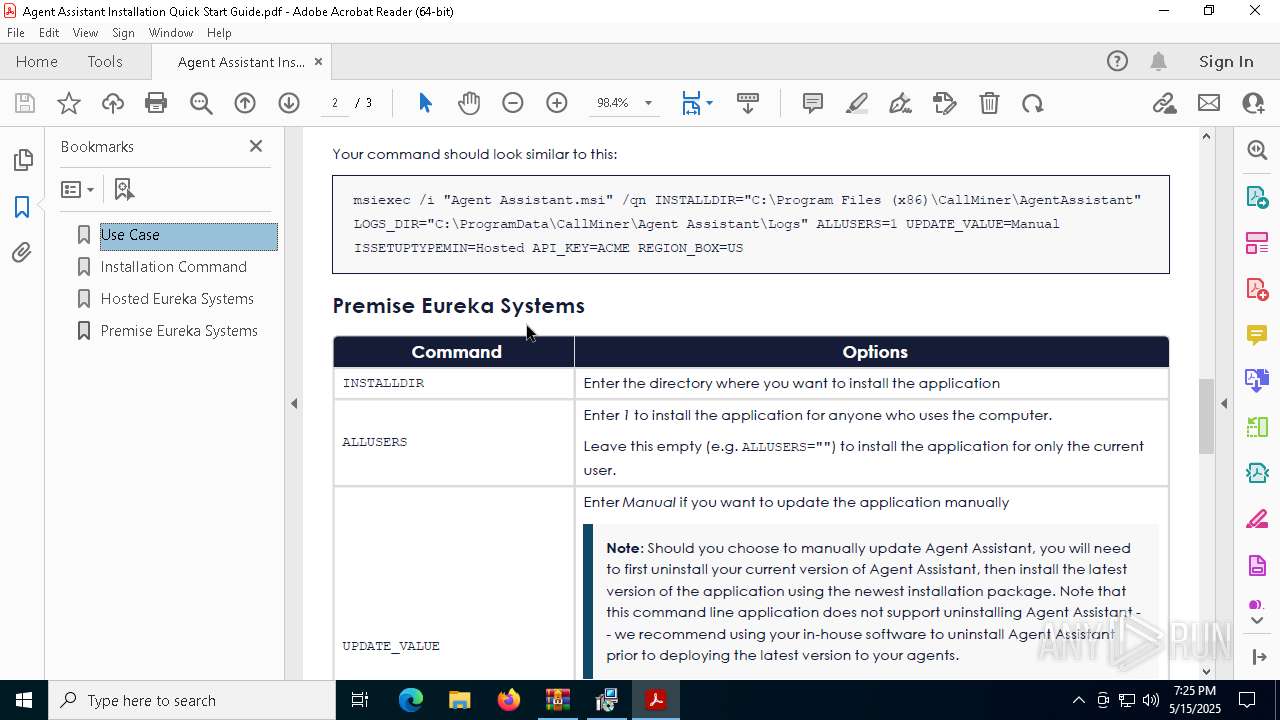Close the Agent Assistant document tab

(318, 62)
